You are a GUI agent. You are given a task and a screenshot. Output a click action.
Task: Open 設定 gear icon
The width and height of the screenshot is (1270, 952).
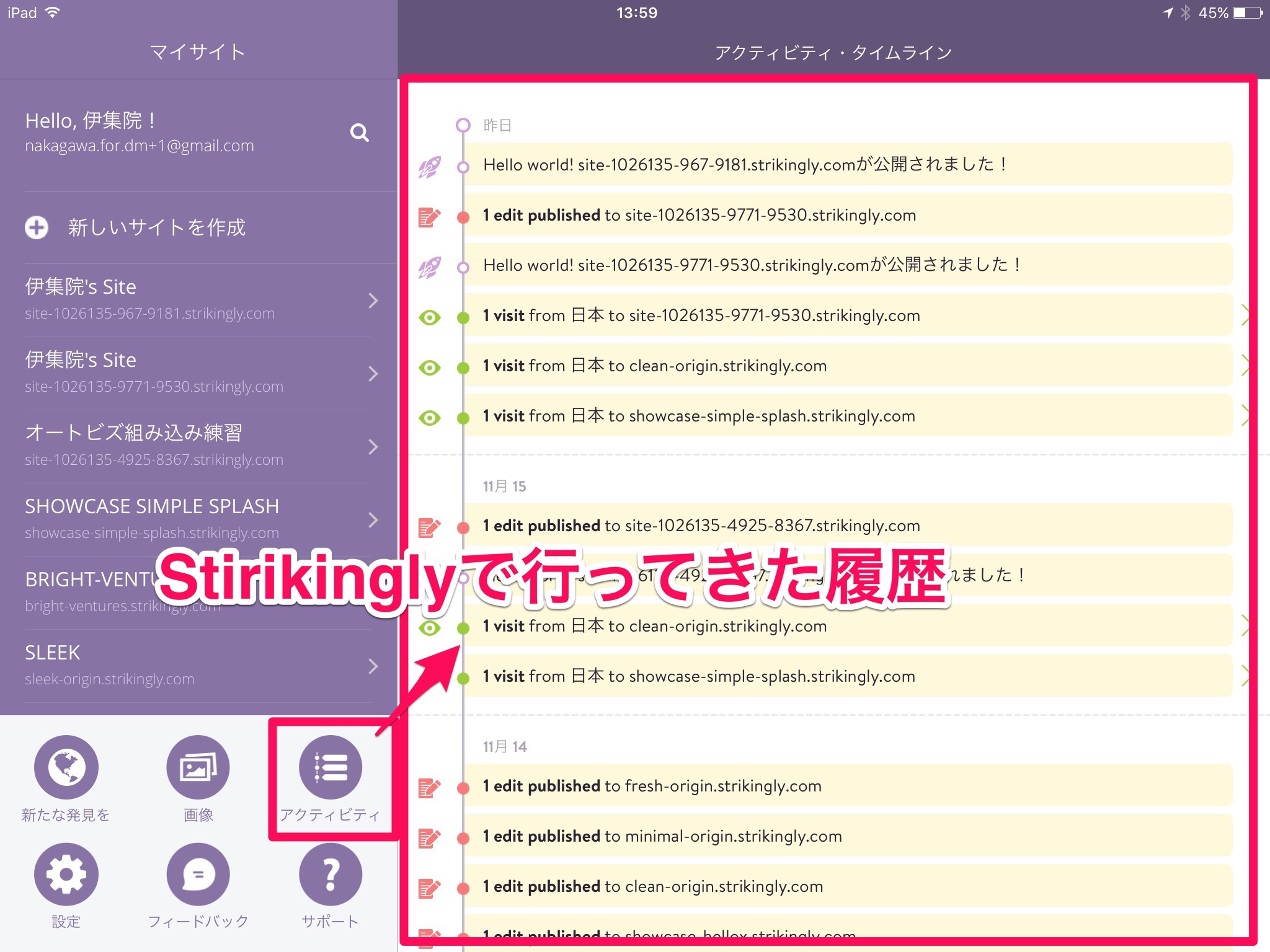click(66, 874)
